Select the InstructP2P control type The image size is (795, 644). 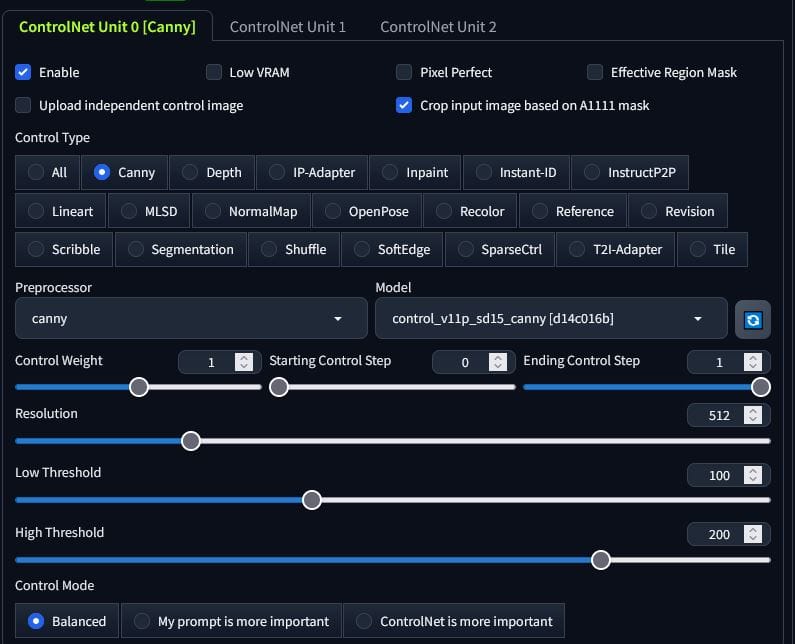coord(630,172)
